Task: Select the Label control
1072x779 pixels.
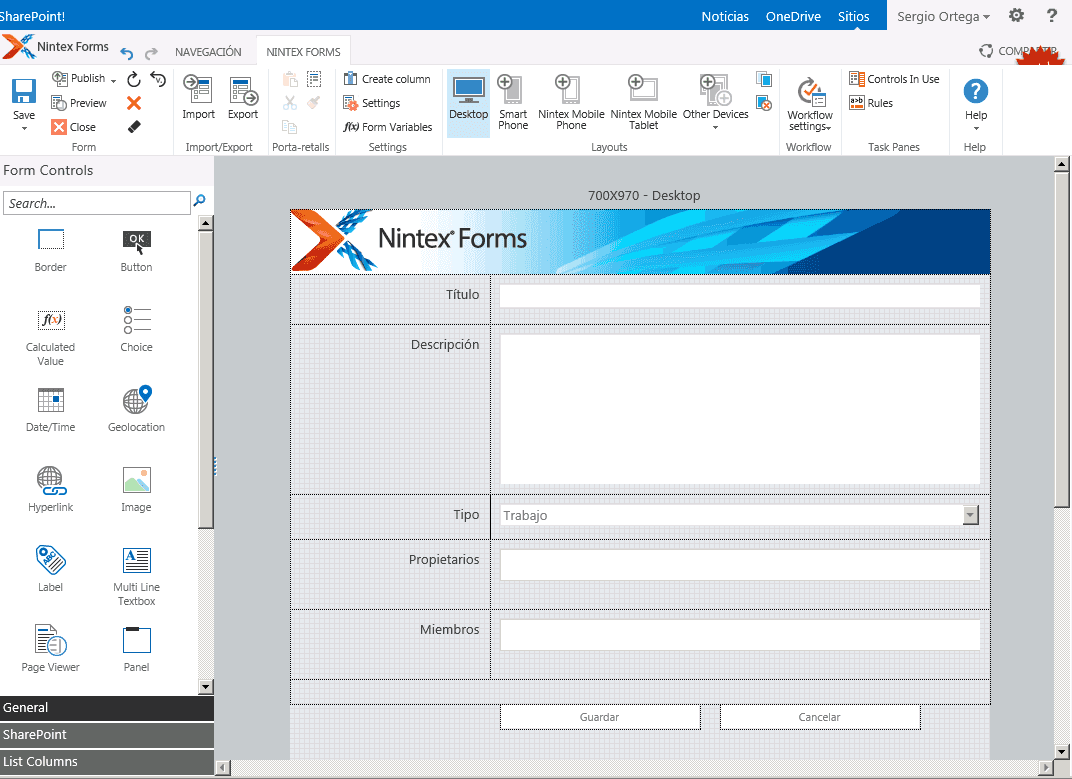Action: 51,569
